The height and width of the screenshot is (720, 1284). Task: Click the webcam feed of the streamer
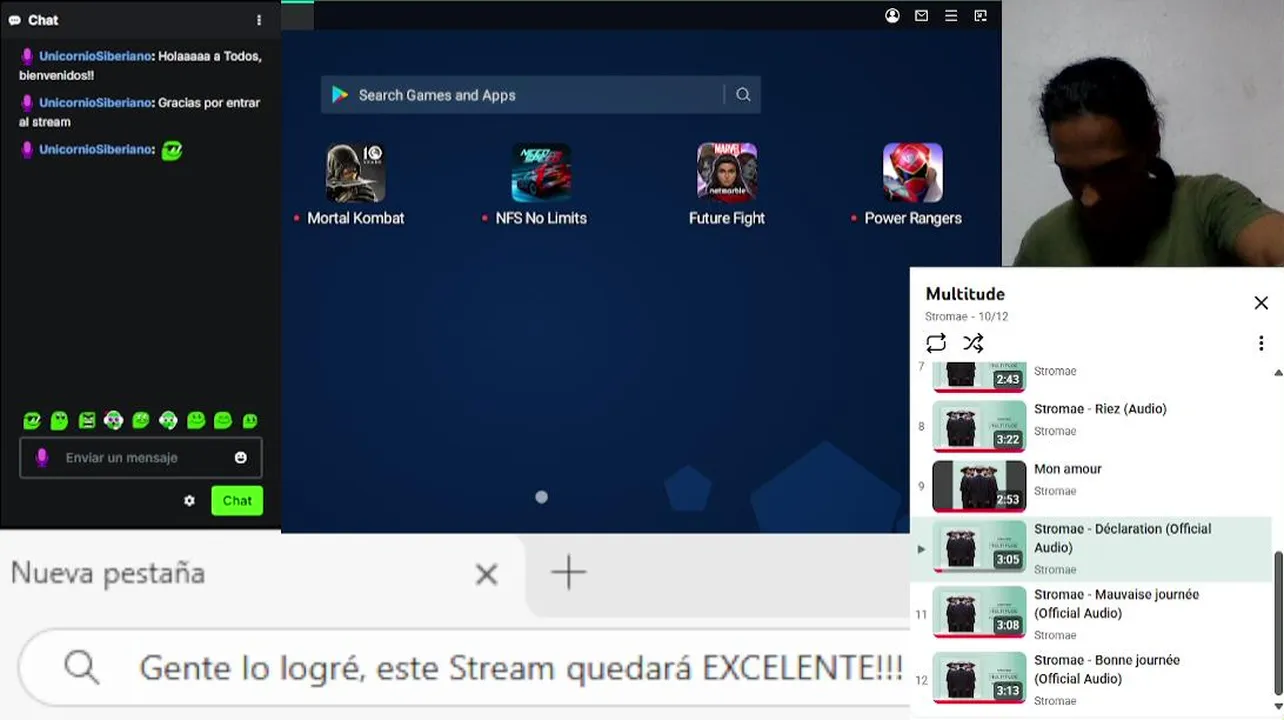[1143, 133]
